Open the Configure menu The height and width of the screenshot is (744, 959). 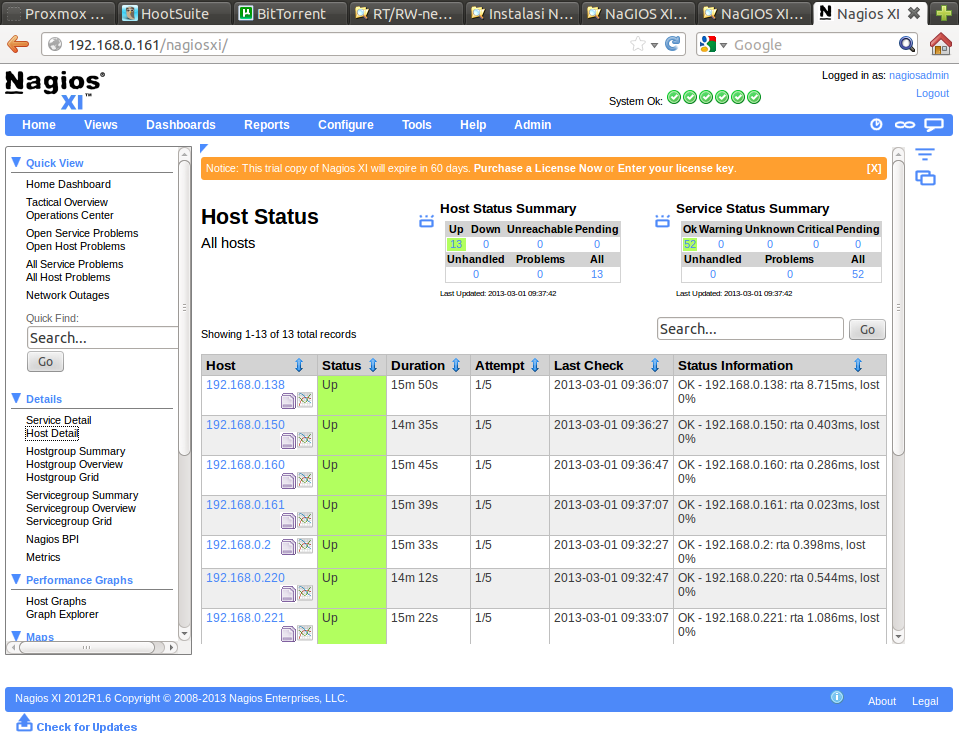[345, 125]
